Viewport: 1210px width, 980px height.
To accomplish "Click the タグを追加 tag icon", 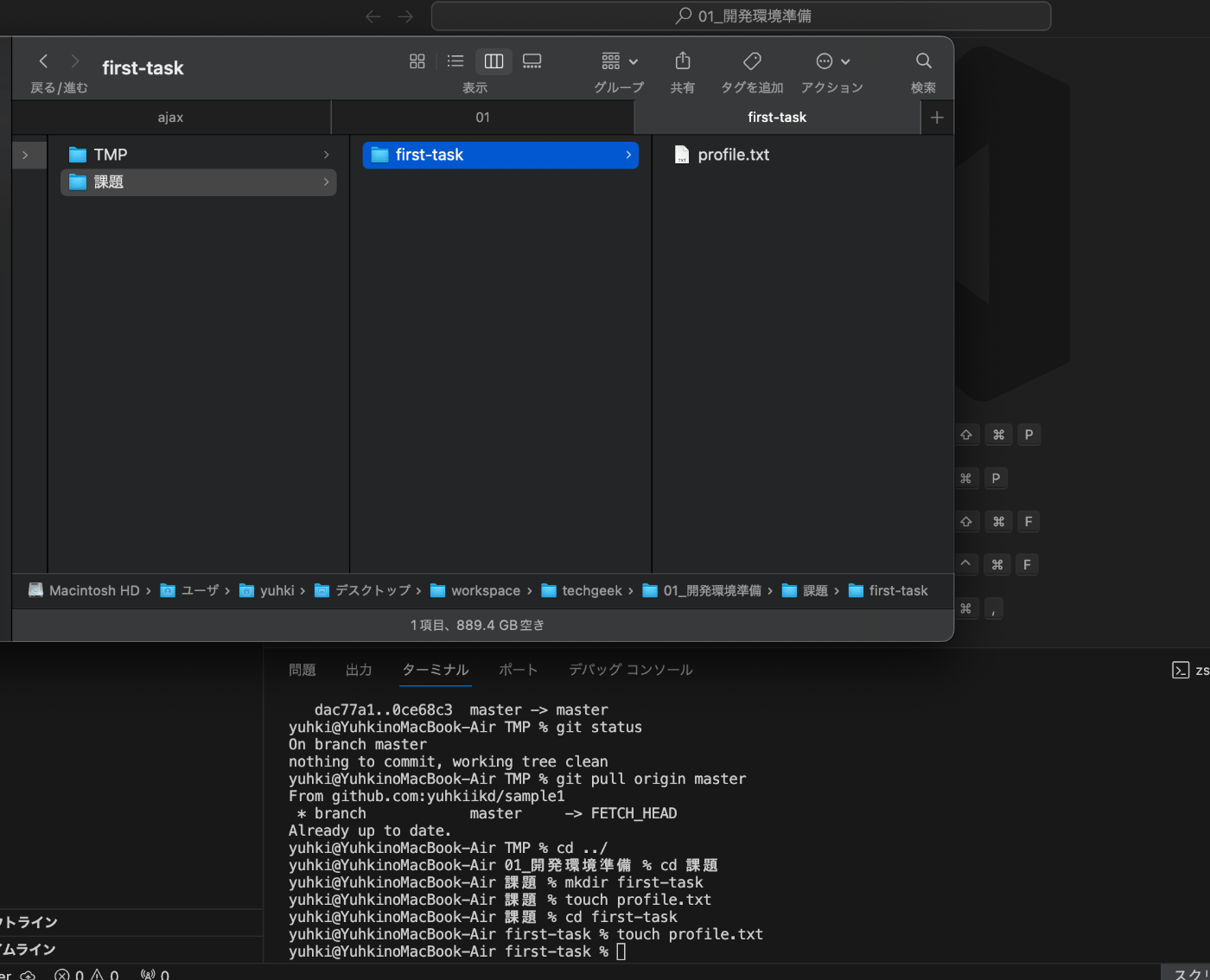I will [x=752, y=60].
